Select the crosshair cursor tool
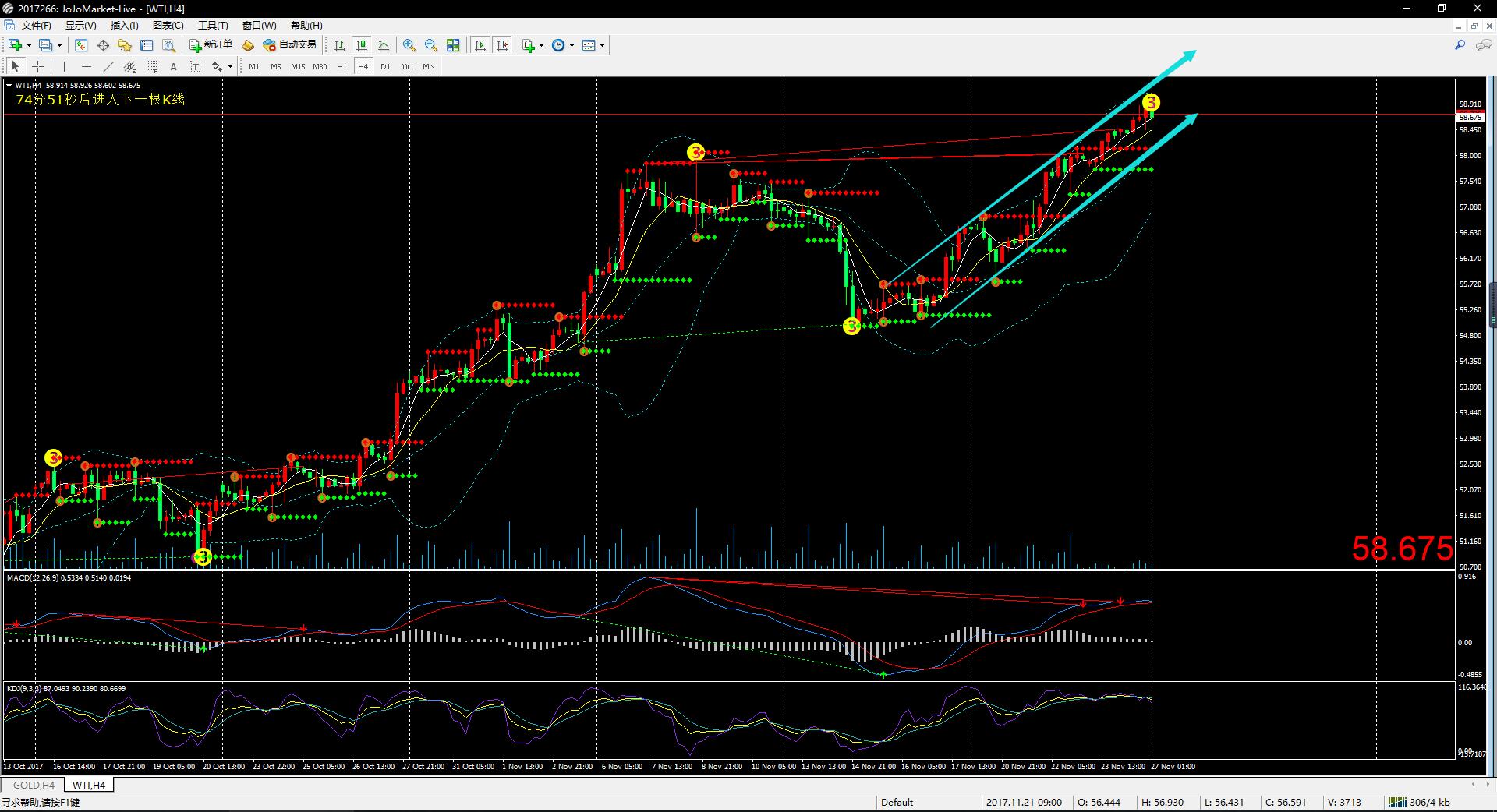 37,67
